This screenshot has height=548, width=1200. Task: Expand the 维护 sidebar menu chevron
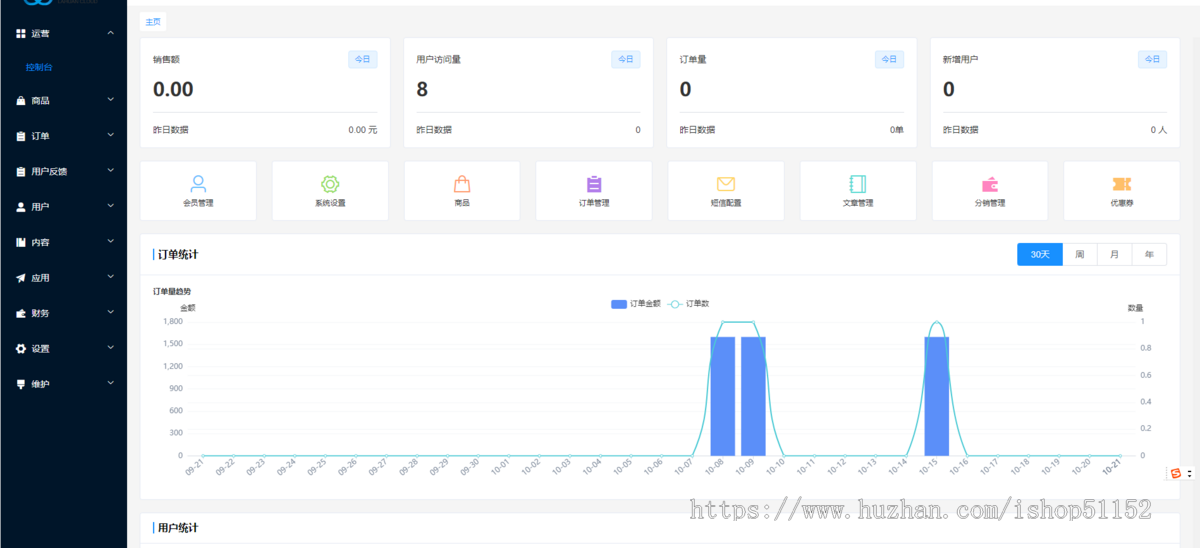coord(110,383)
